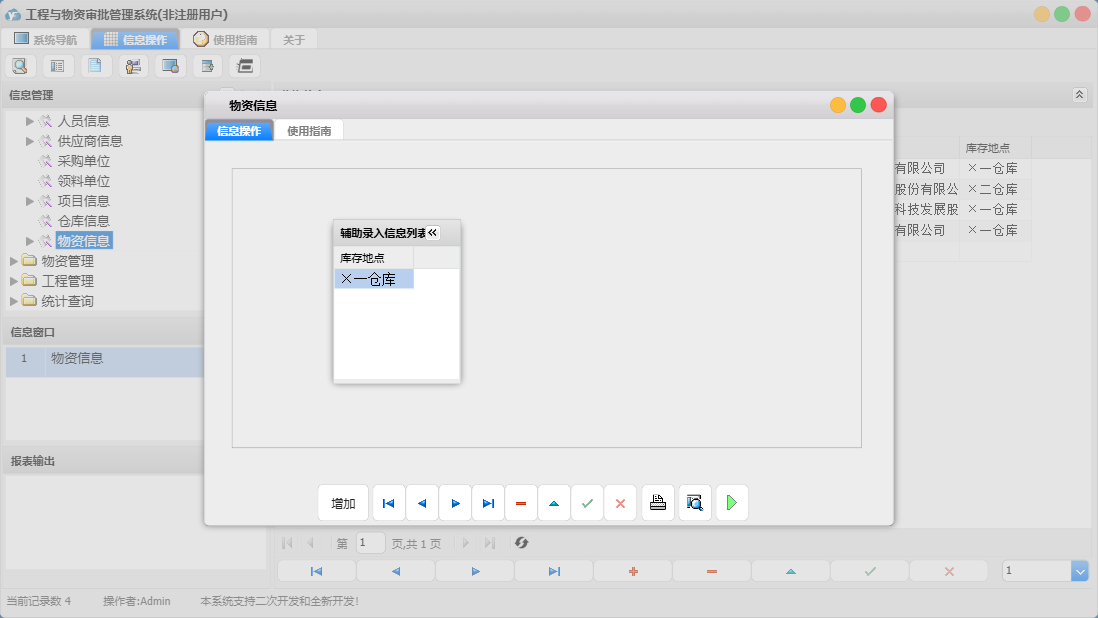Click the printer icon in the dialog

click(657, 503)
